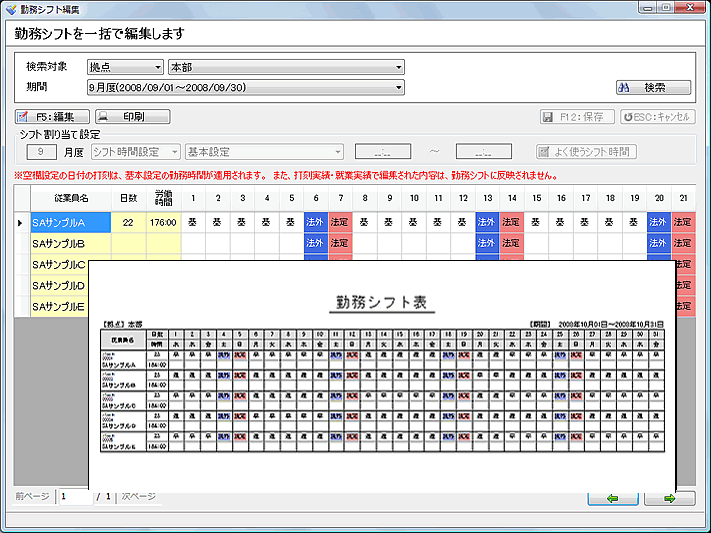
Task: Click the day 10 column header
Action: [x=414, y=198]
